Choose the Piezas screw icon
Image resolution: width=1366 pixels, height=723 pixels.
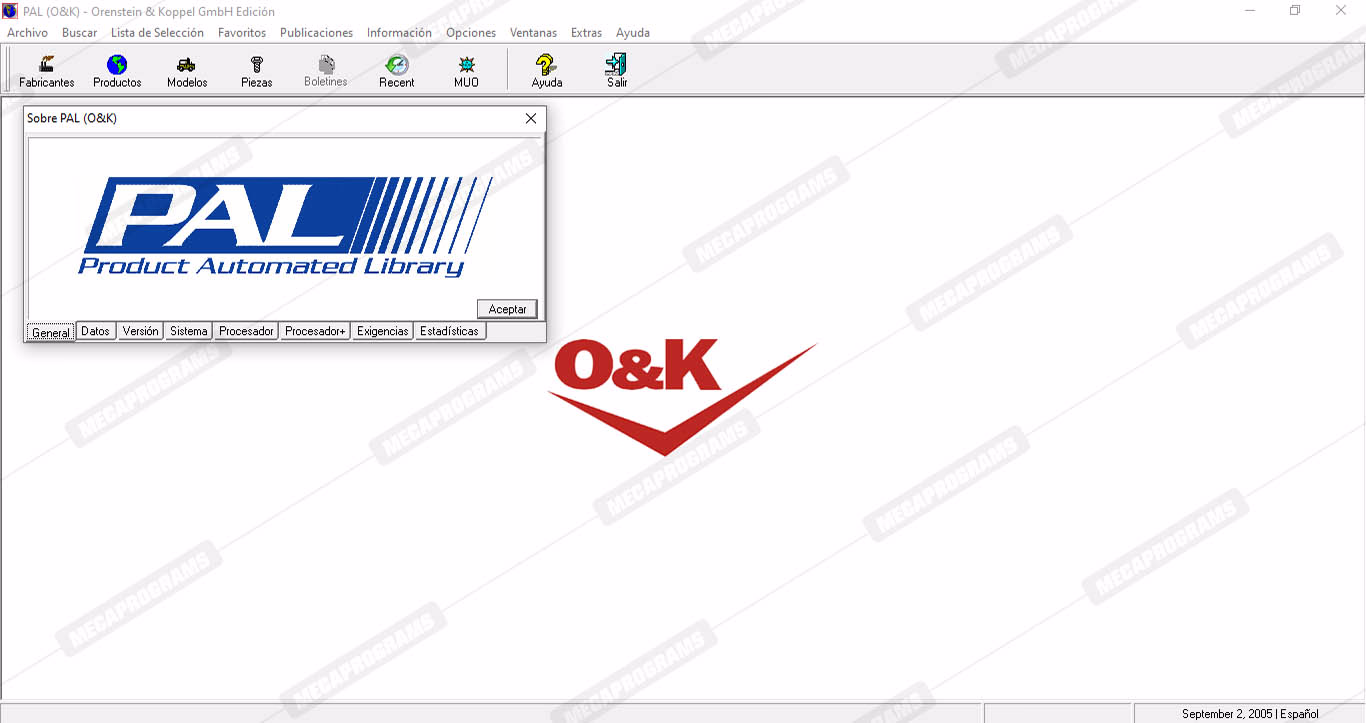point(257,71)
